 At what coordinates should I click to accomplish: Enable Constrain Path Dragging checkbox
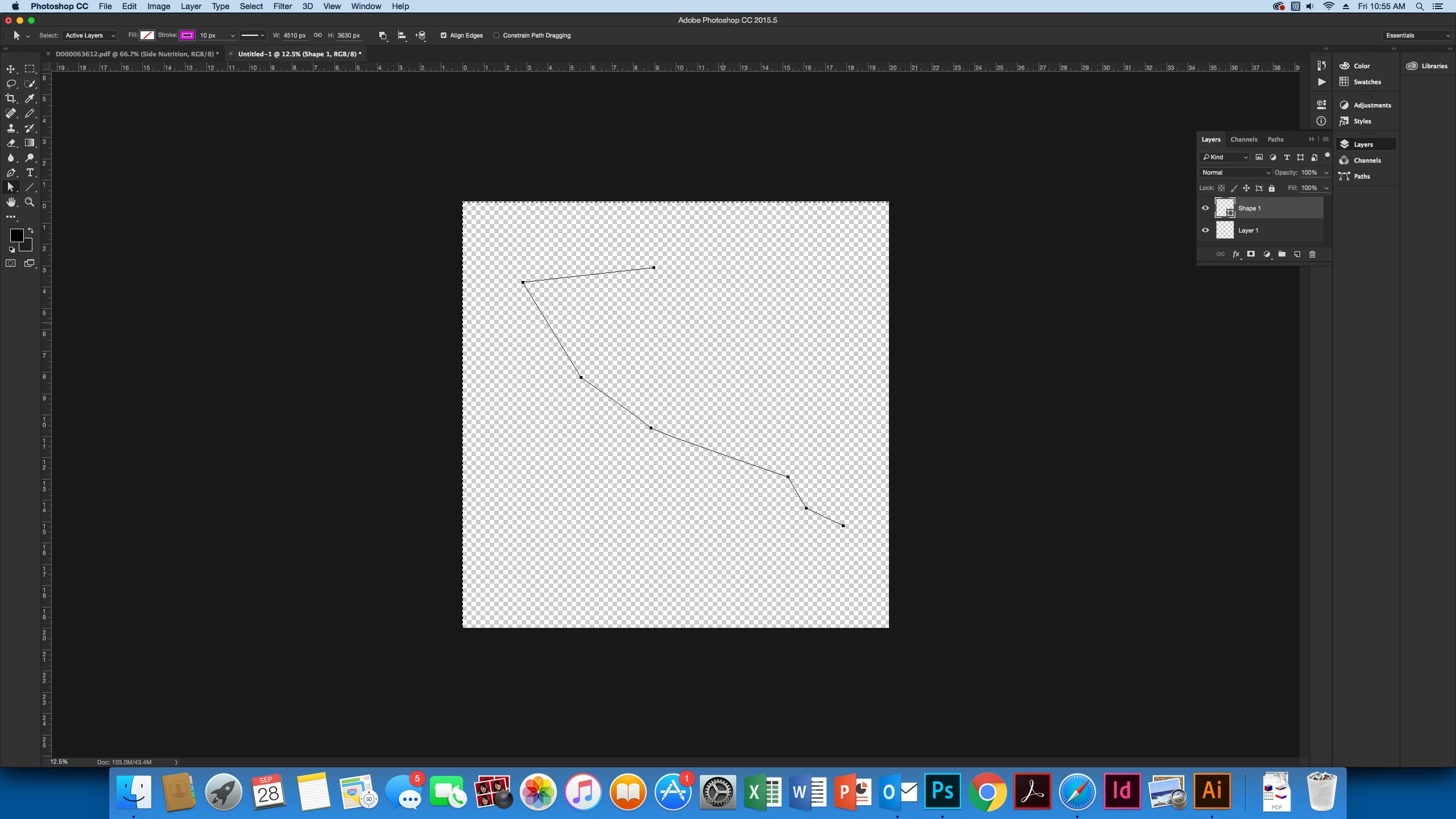point(497,35)
